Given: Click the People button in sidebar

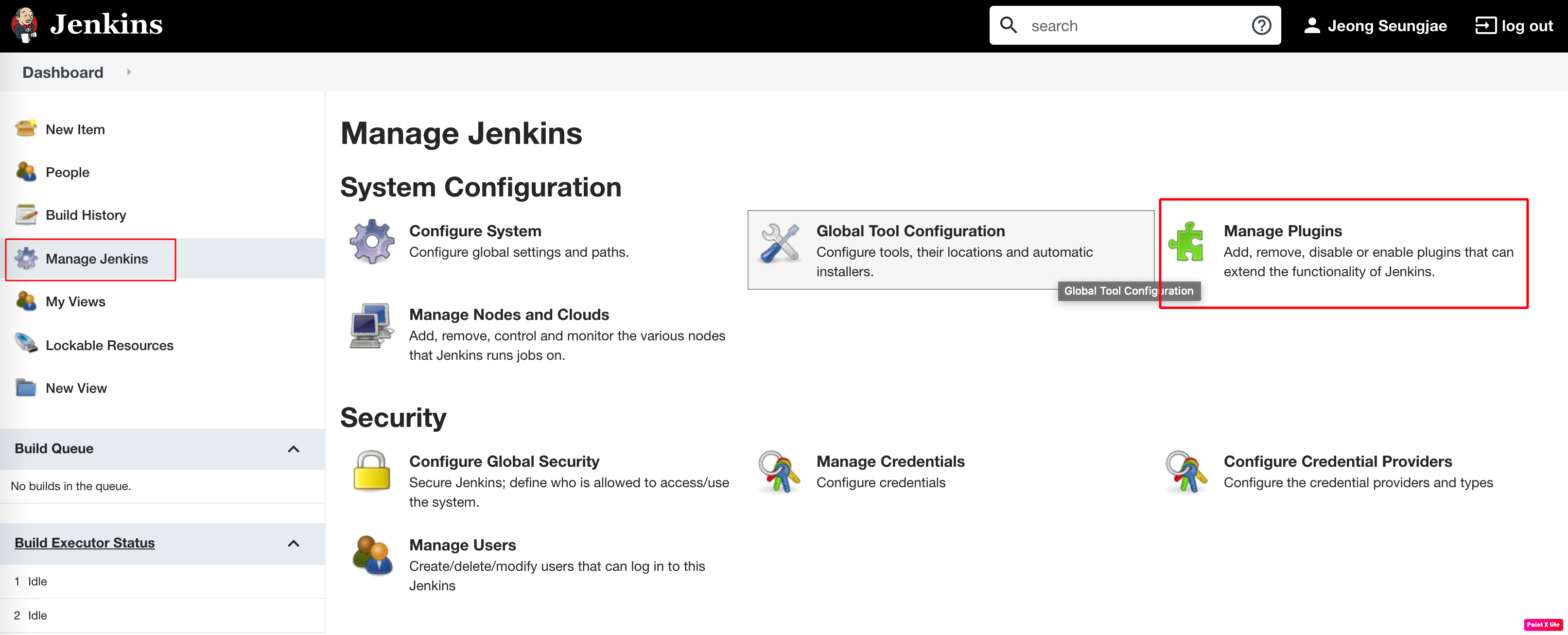Looking at the screenshot, I should [68, 172].
